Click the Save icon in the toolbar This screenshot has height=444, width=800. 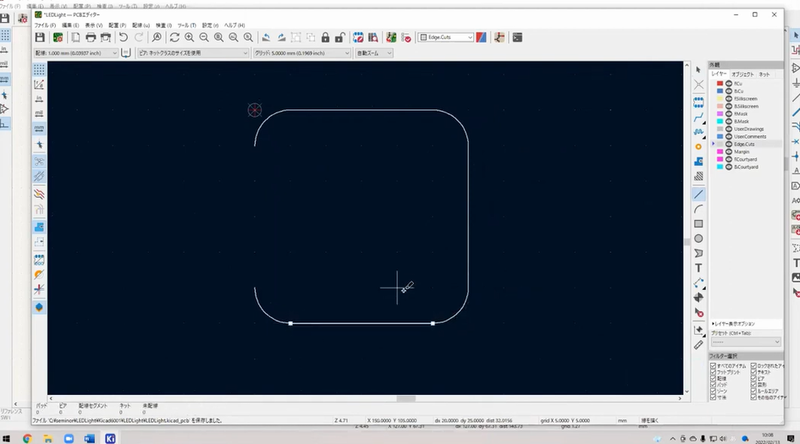tap(40, 37)
